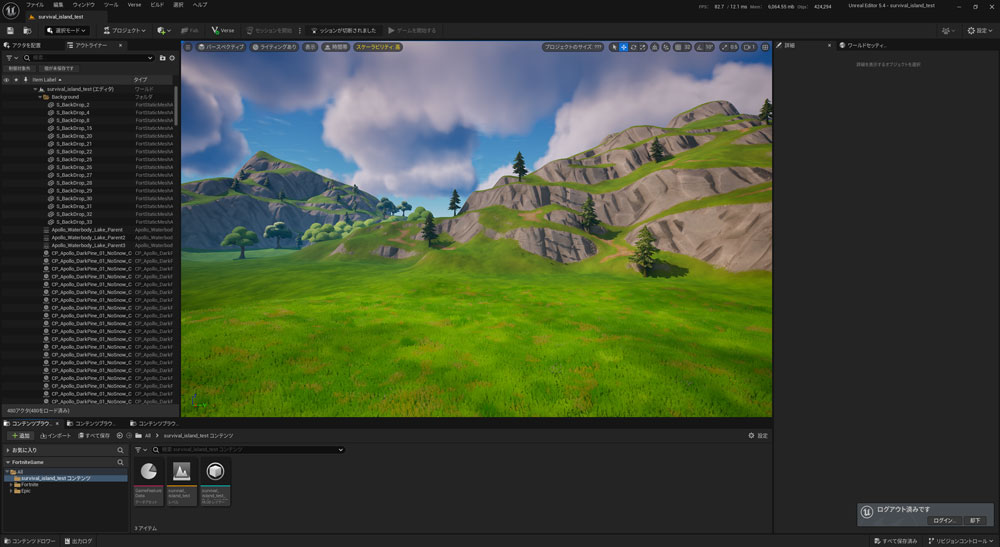Click the Unreal Engine logo icon
This screenshot has height=547, width=1000.
pyautogui.click(x=11, y=10)
